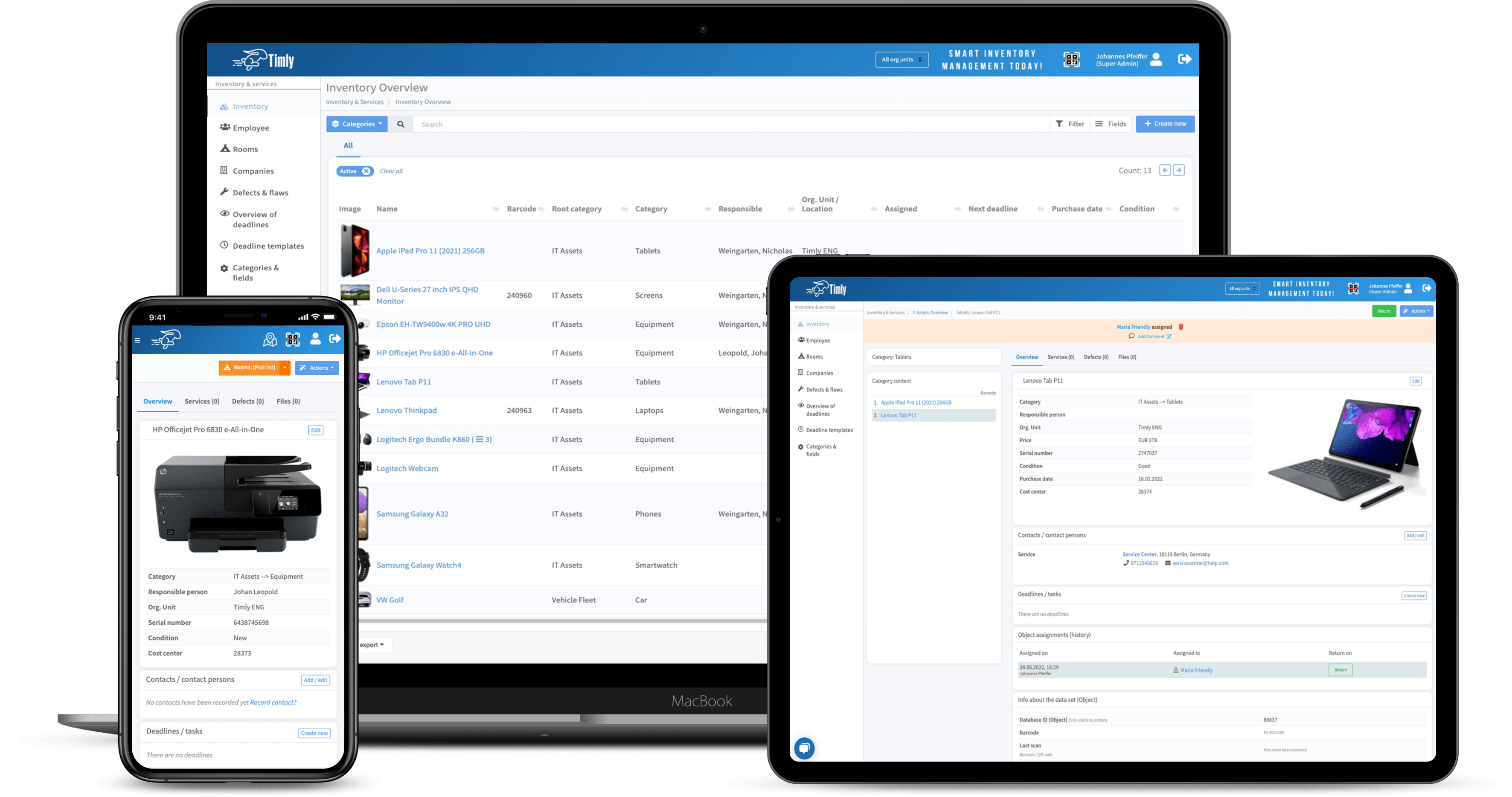Click the QR scanner icon on tablet header

point(1353,289)
